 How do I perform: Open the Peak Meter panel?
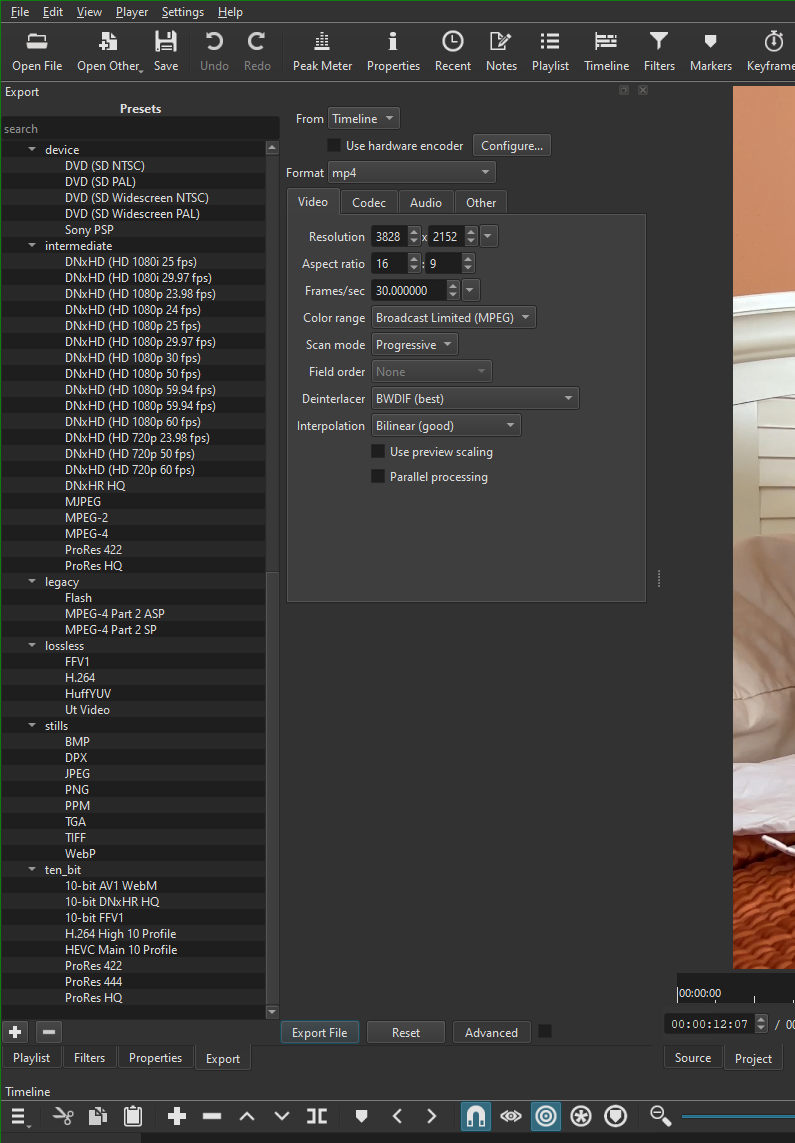click(x=322, y=51)
